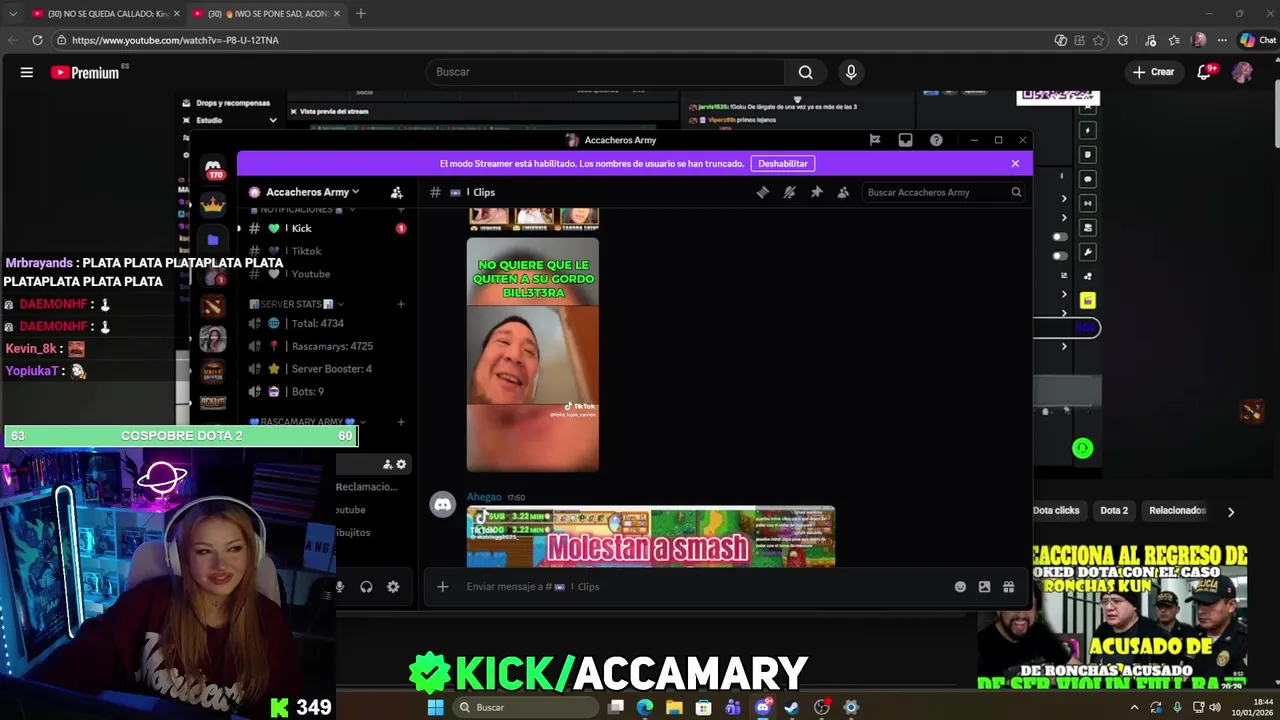Open Discord help question mark icon
The height and width of the screenshot is (720, 1280).
[x=936, y=140]
